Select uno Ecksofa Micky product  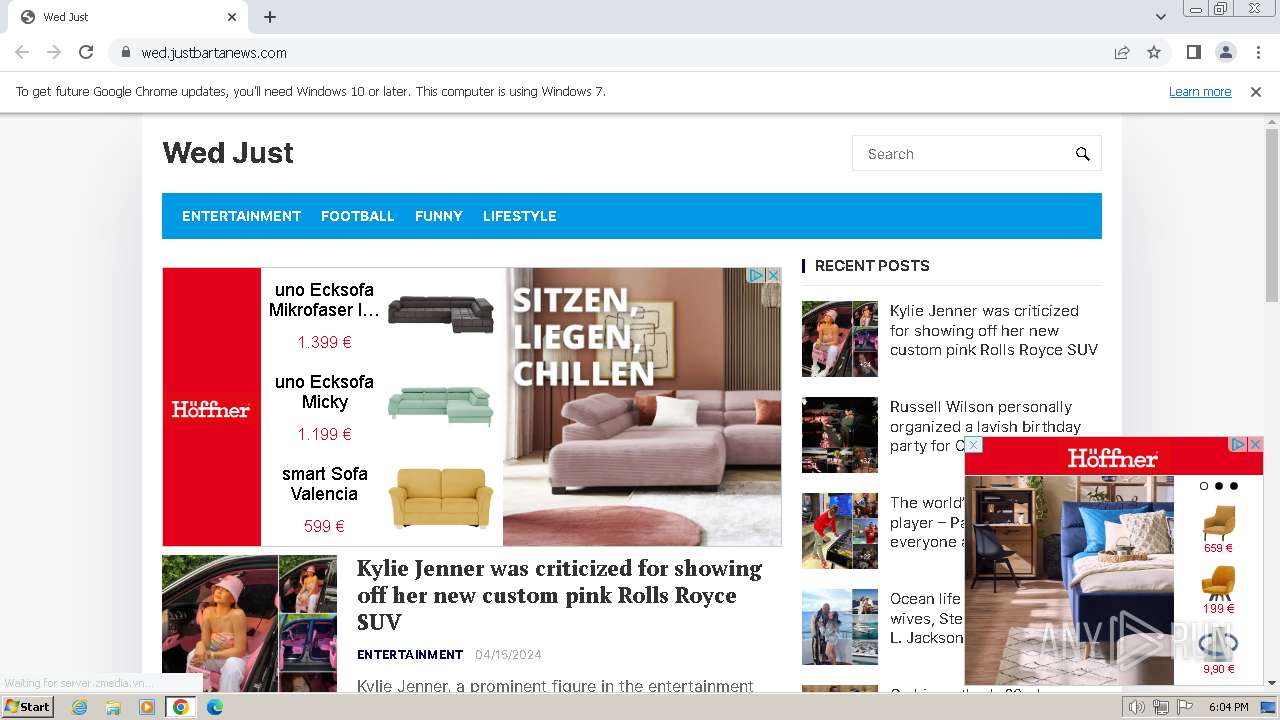[x=381, y=408]
